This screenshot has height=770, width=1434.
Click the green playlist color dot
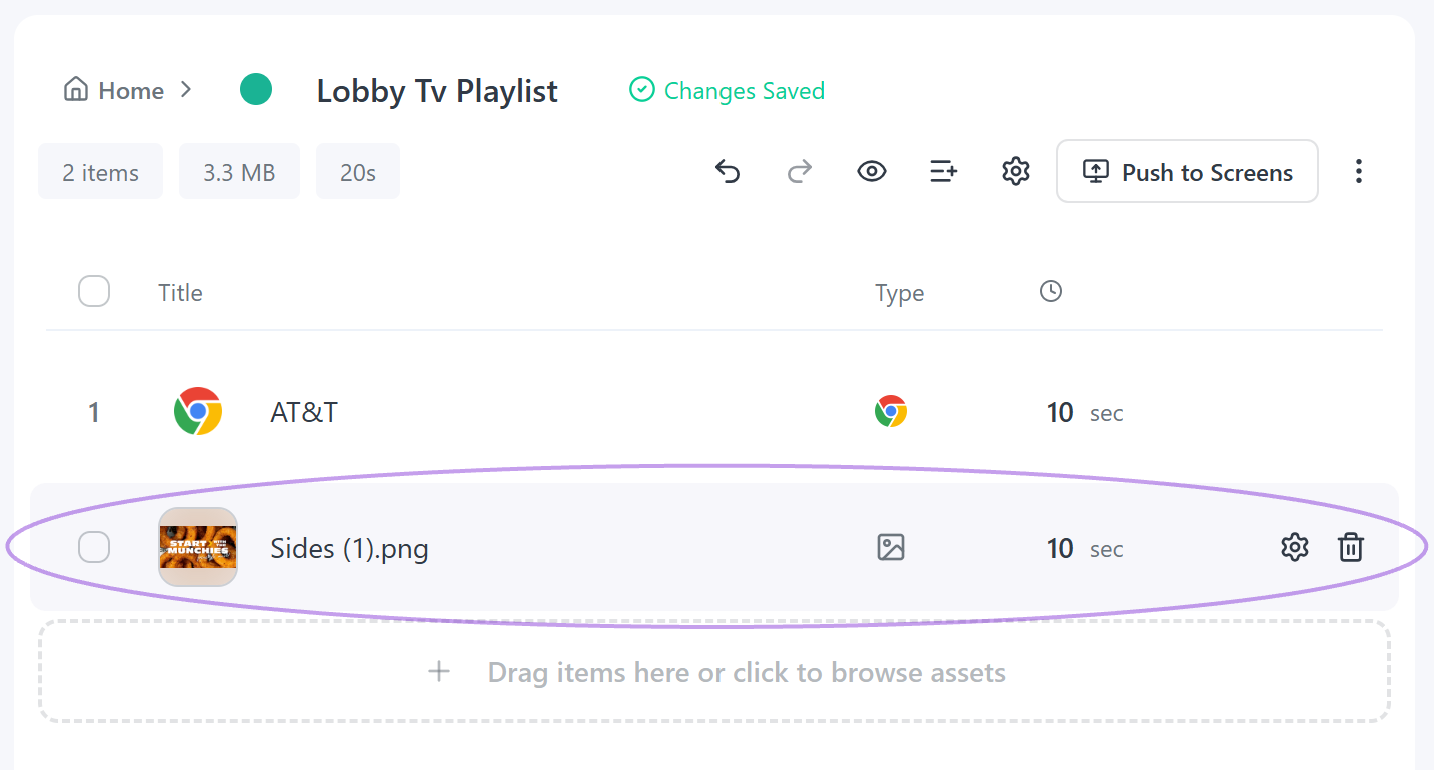(x=256, y=89)
